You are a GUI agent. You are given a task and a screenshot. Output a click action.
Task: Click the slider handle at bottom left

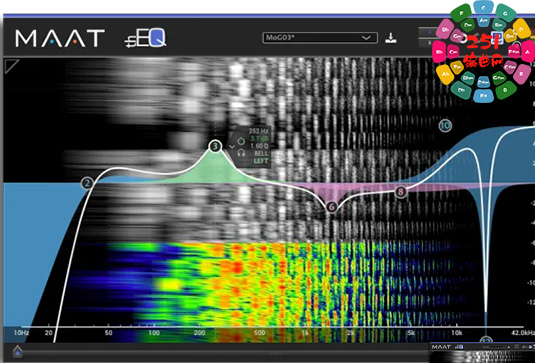click(17, 351)
